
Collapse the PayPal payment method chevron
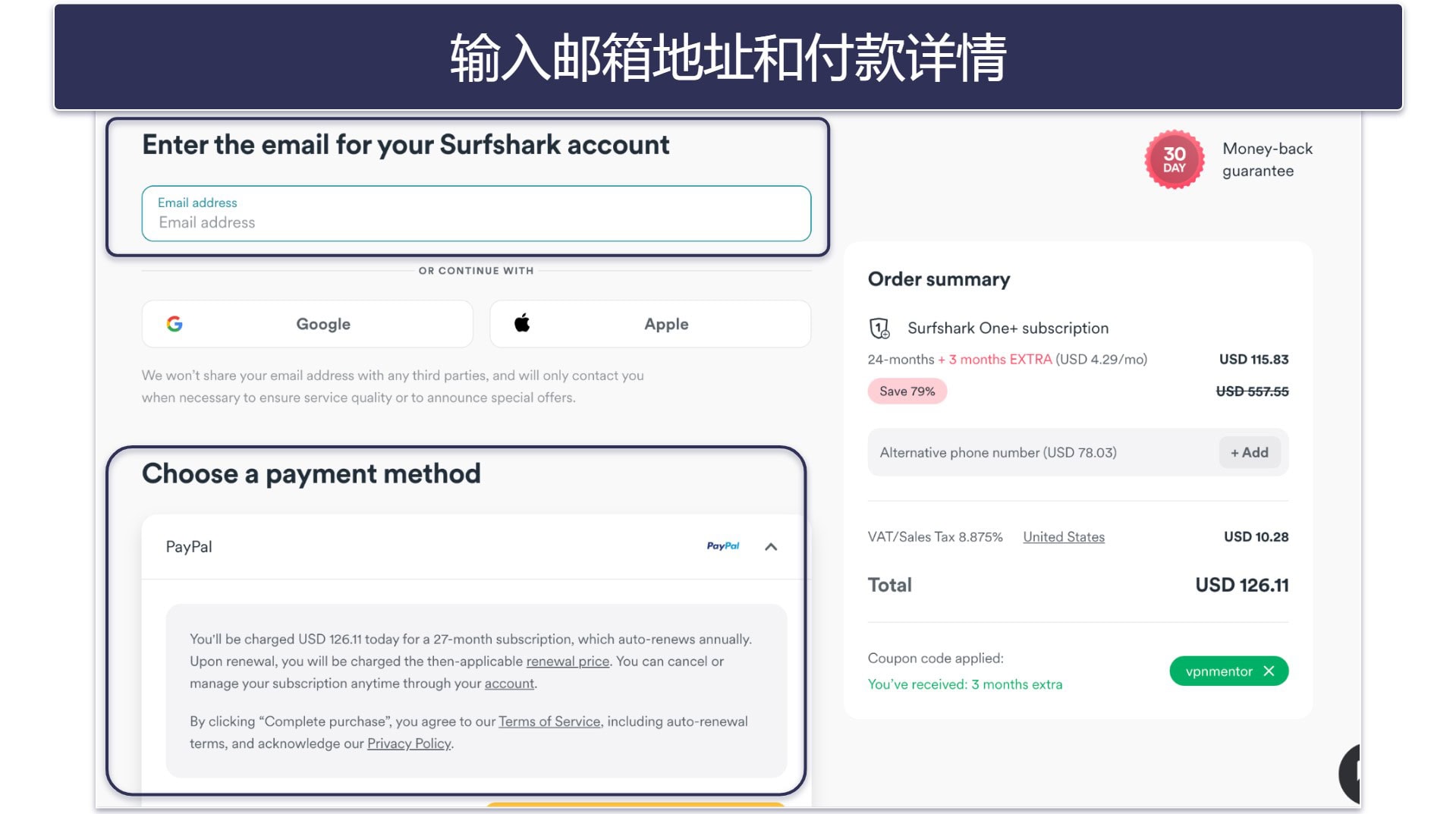tap(771, 547)
